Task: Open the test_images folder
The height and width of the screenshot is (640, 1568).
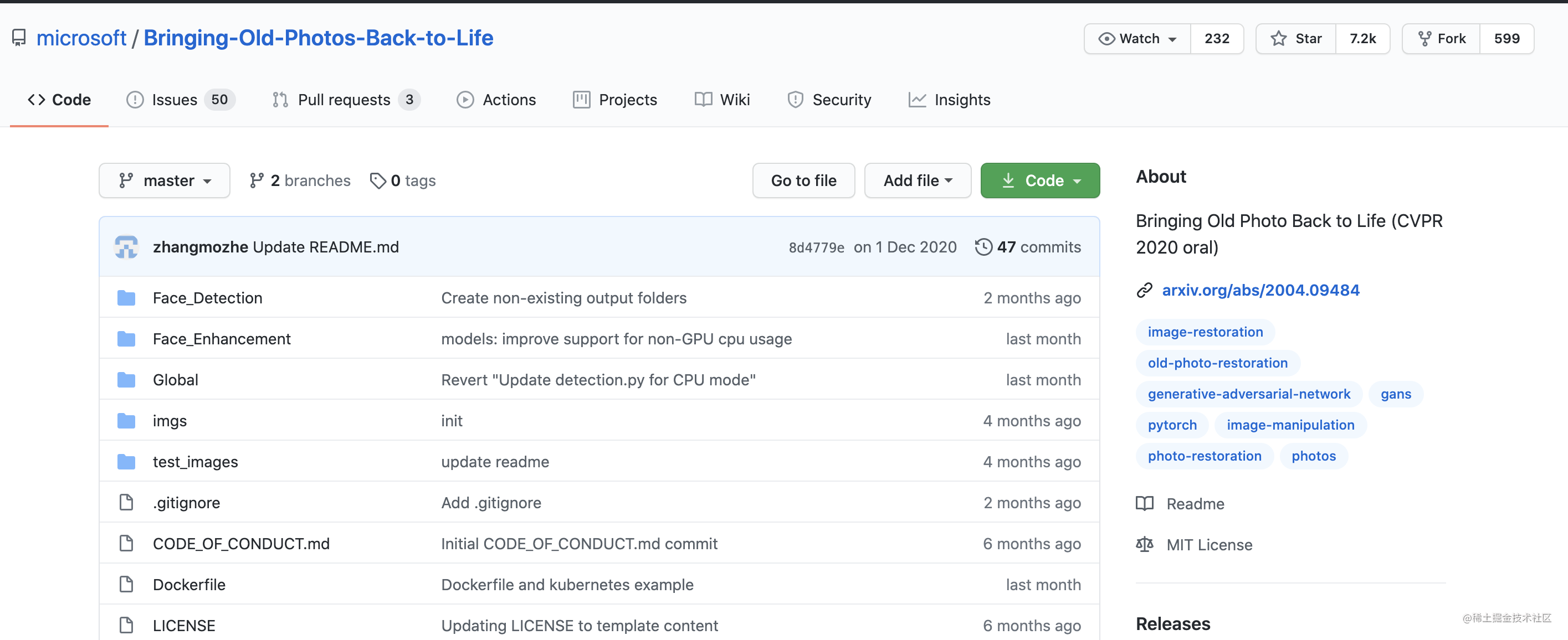Action: (196, 462)
